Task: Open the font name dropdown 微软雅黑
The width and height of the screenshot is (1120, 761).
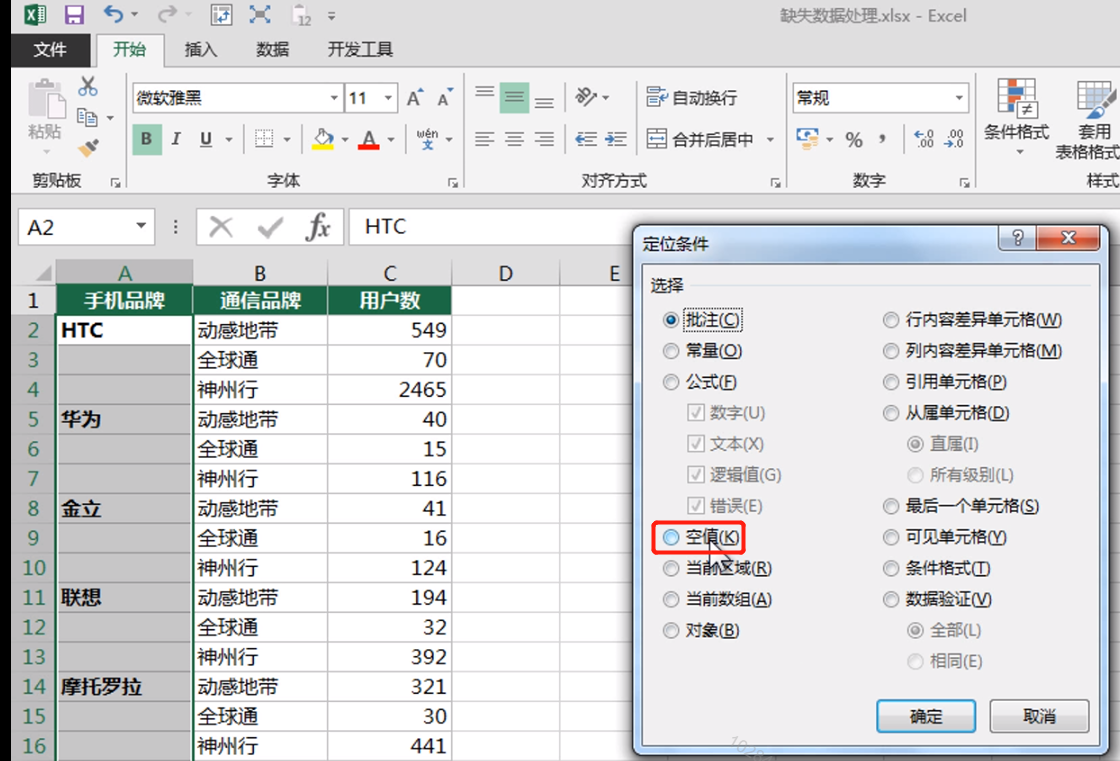Action: (334, 98)
